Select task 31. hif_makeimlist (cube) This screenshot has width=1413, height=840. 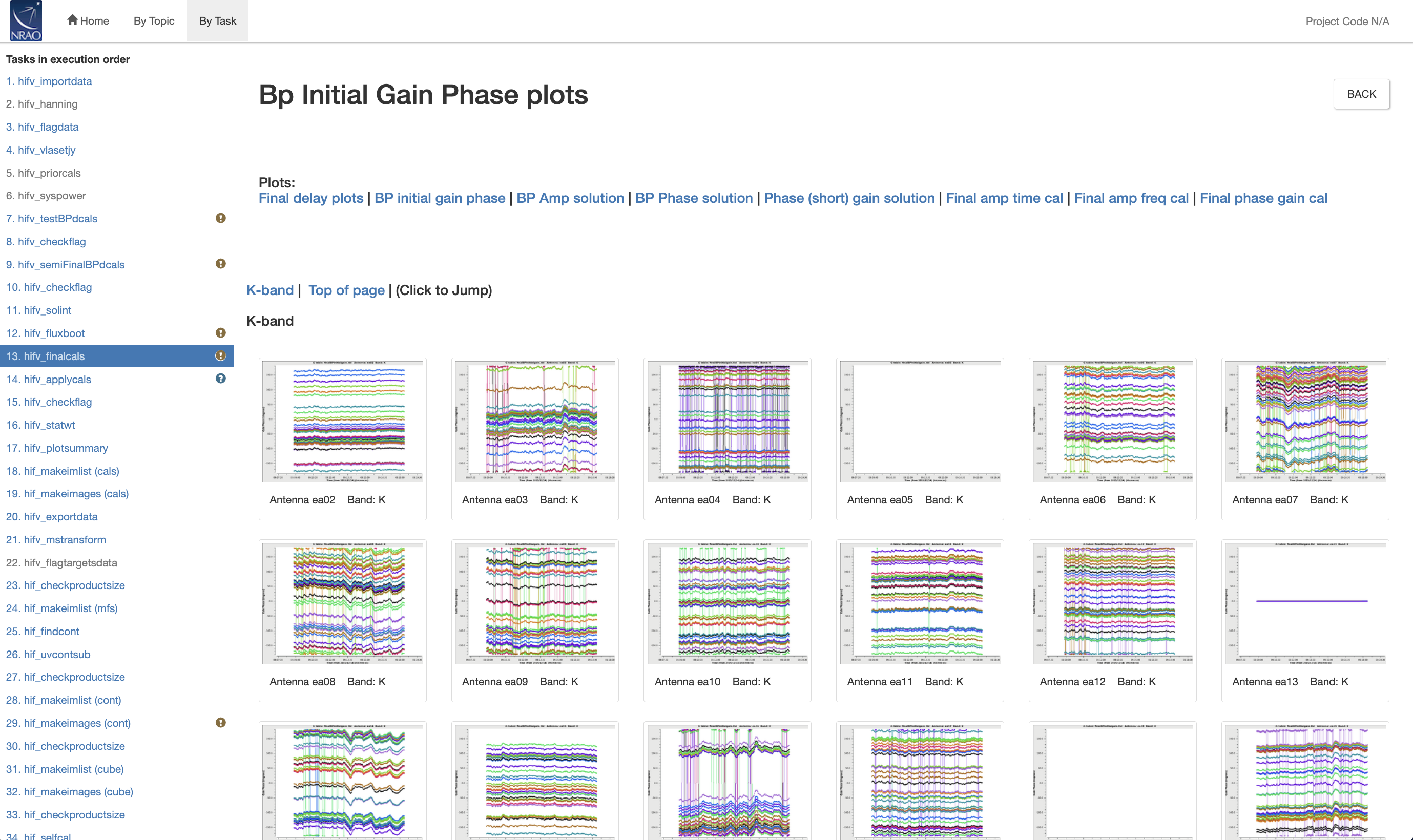click(65, 769)
